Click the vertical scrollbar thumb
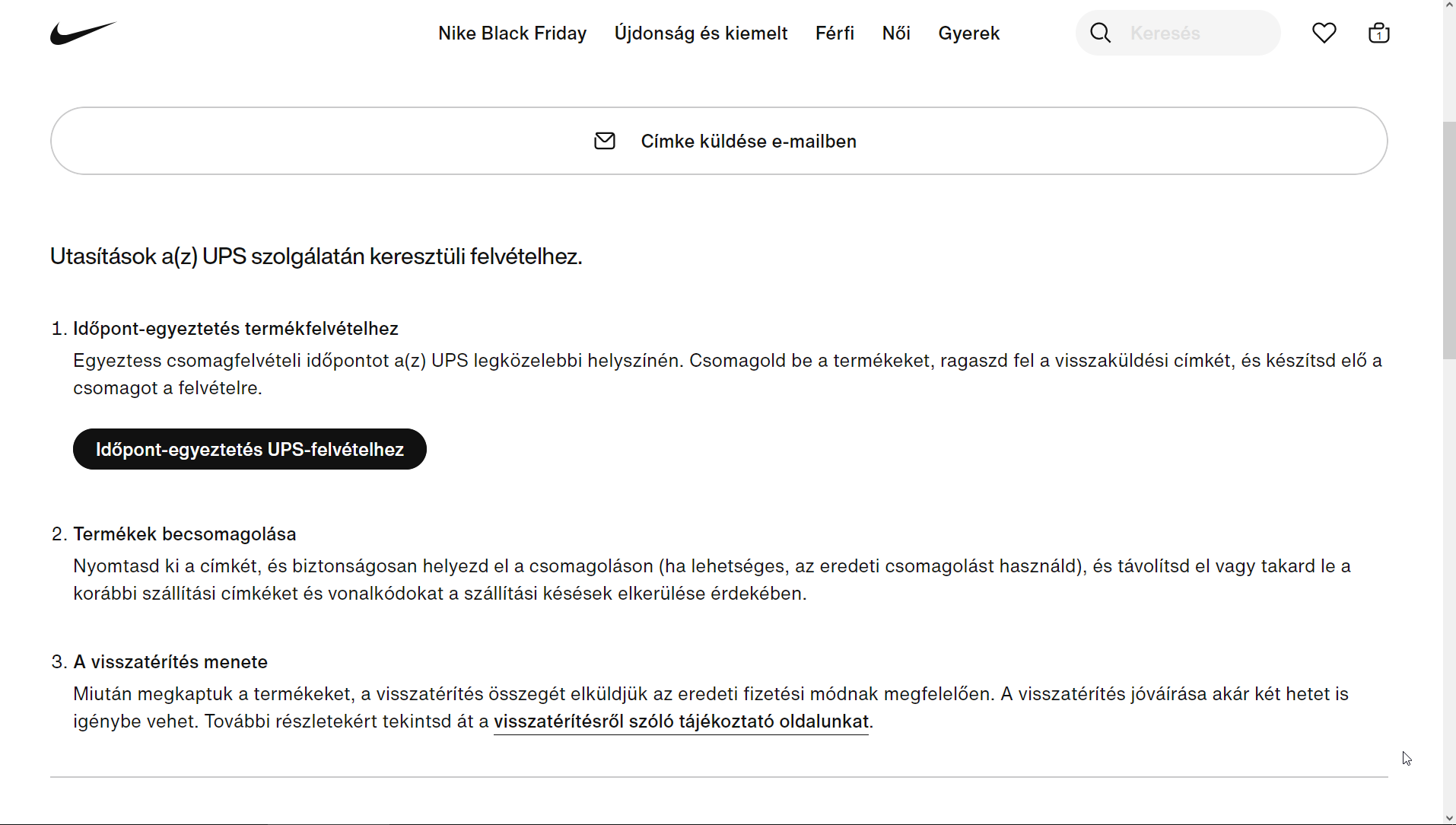This screenshot has width=1456, height=825. coord(1449,240)
